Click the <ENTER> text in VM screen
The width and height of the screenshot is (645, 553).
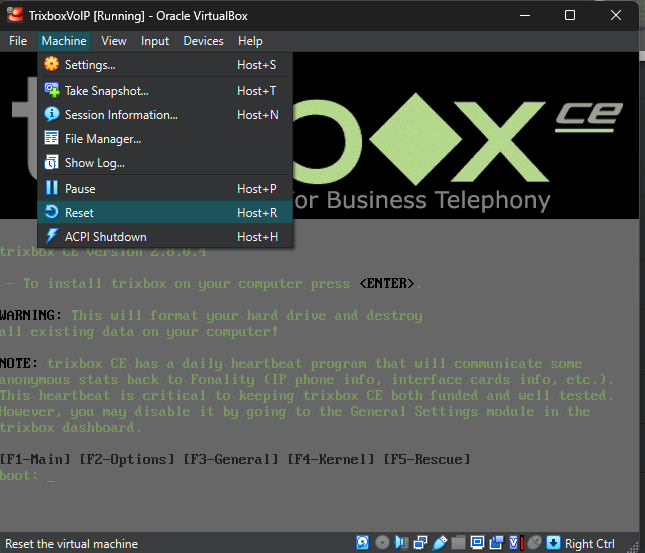(x=387, y=283)
